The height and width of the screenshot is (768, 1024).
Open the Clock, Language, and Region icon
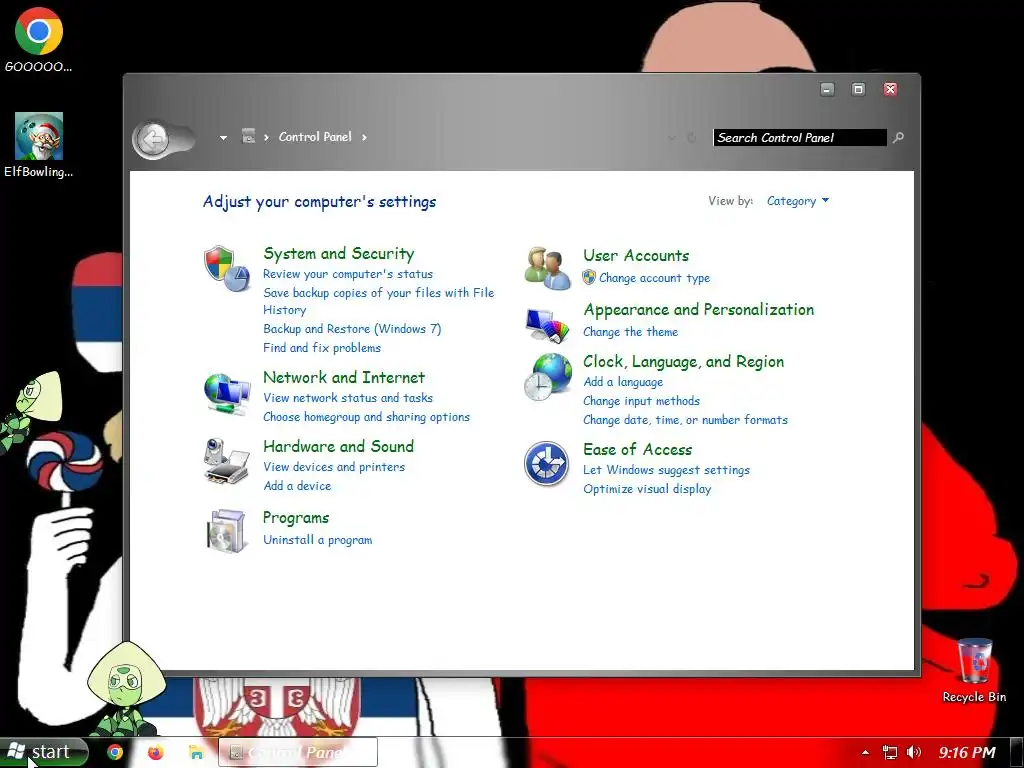(x=547, y=377)
